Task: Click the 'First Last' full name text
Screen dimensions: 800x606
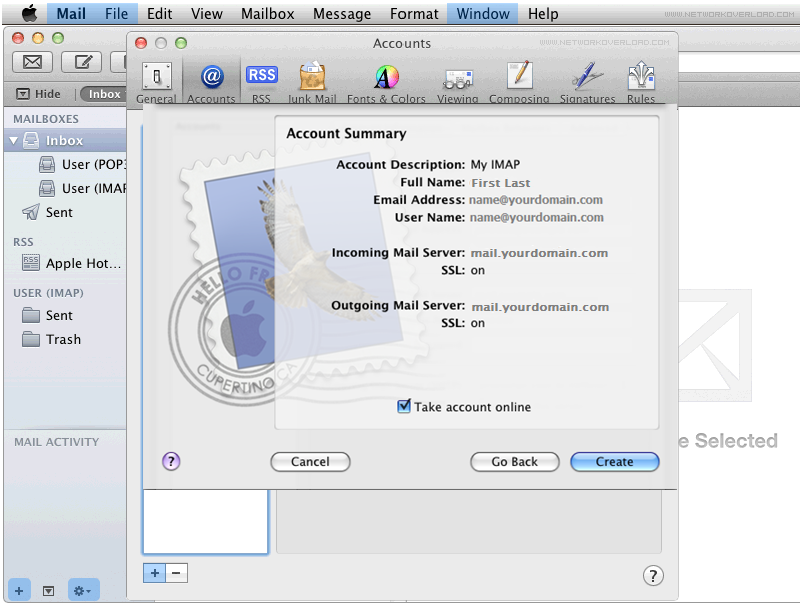Action: pyautogui.click(x=501, y=183)
